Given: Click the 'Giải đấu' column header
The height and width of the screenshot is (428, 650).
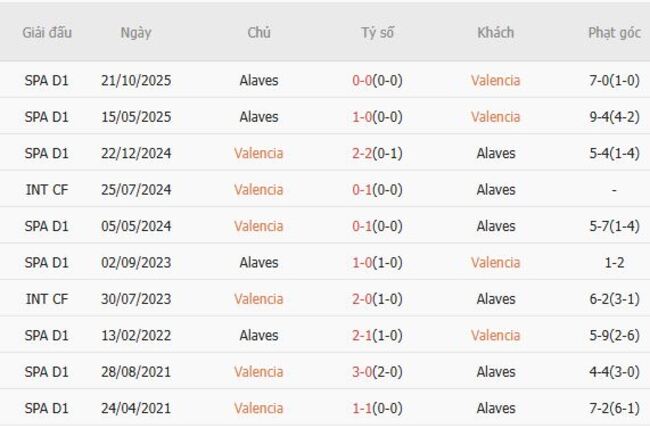Looking at the screenshot, I should 47,32.
